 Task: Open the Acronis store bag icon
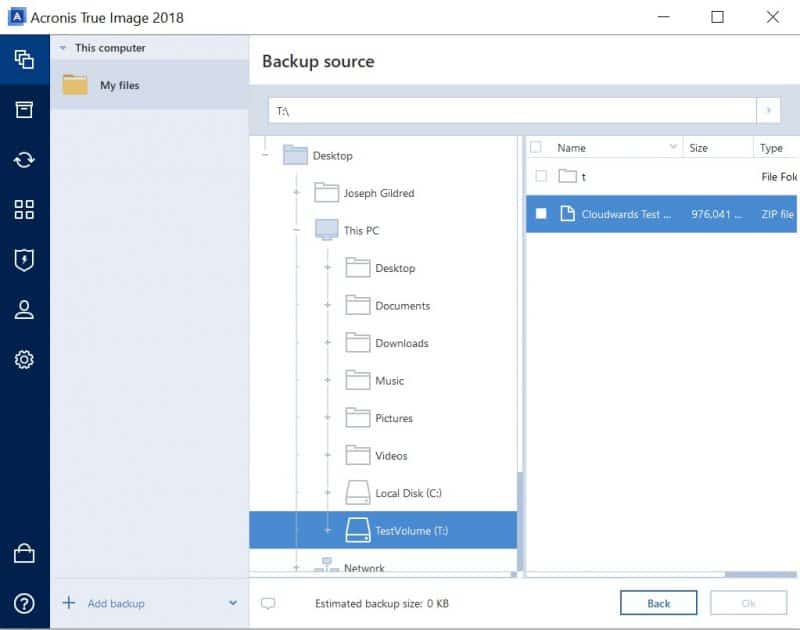pos(24,553)
